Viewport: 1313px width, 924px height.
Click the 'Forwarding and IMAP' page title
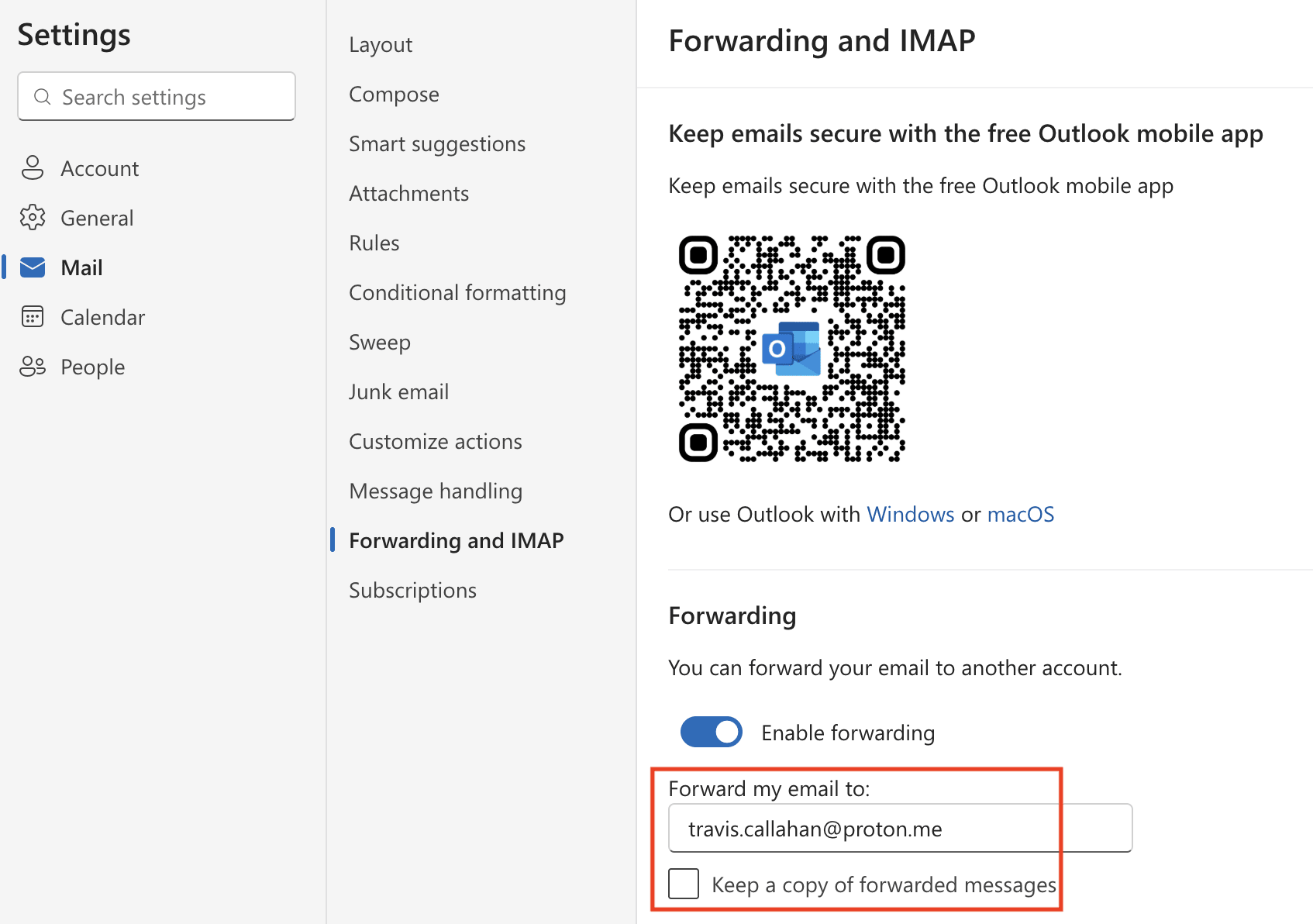coord(822,40)
